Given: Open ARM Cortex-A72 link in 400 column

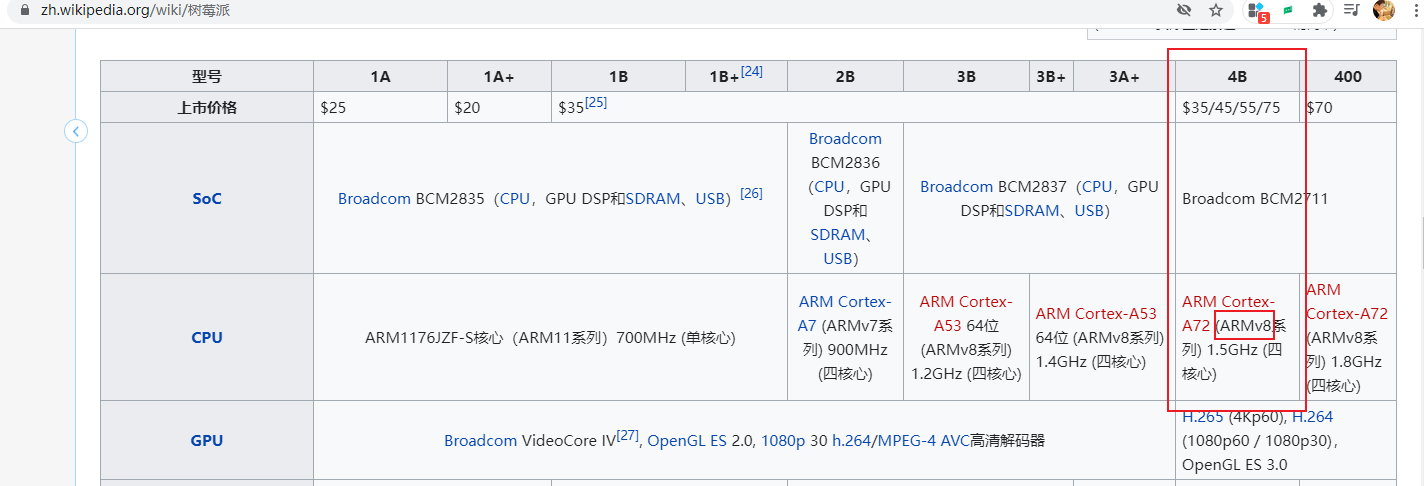Looking at the screenshot, I should click(x=1347, y=301).
